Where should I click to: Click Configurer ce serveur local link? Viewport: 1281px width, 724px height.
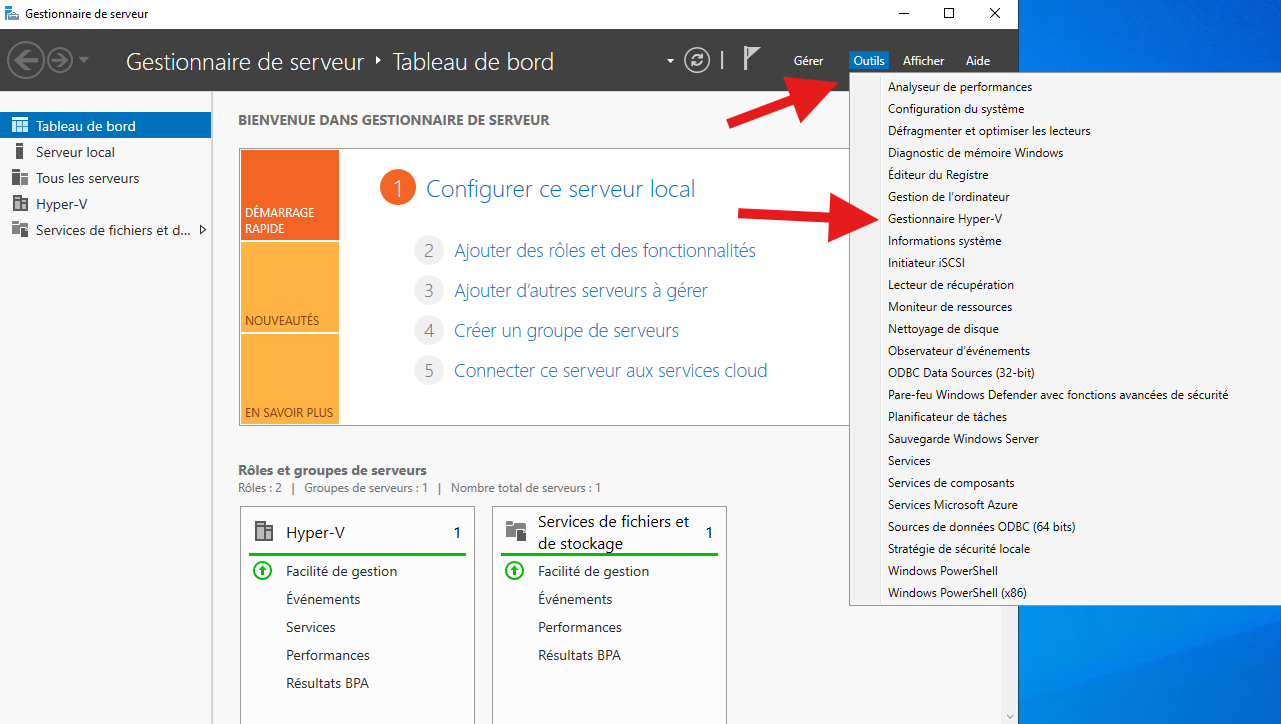560,189
